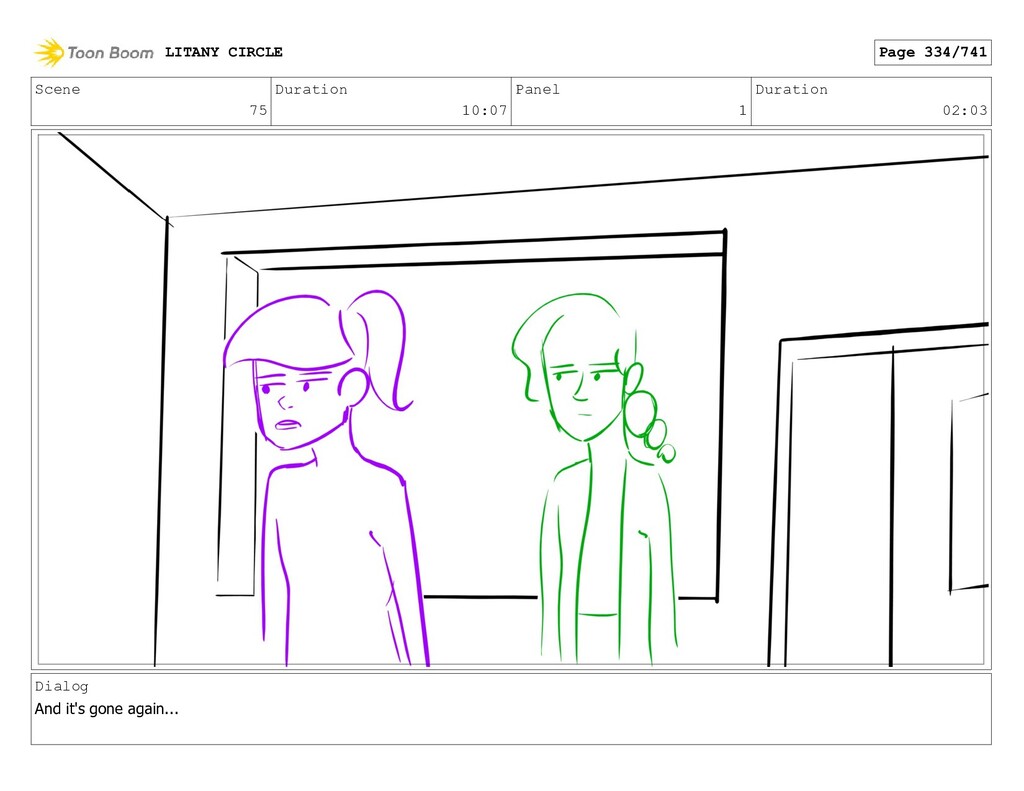Image resolution: width=1024 pixels, height=791 pixels.
Task: Click the Dialog label
Action: pos(61,686)
